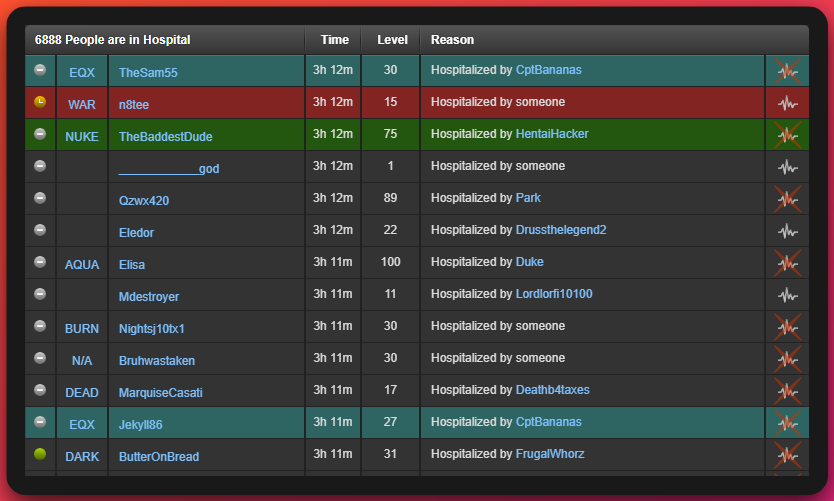Open Drussthelegend2's profile link
This screenshot has height=501, width=834.
tap(560, 230)
